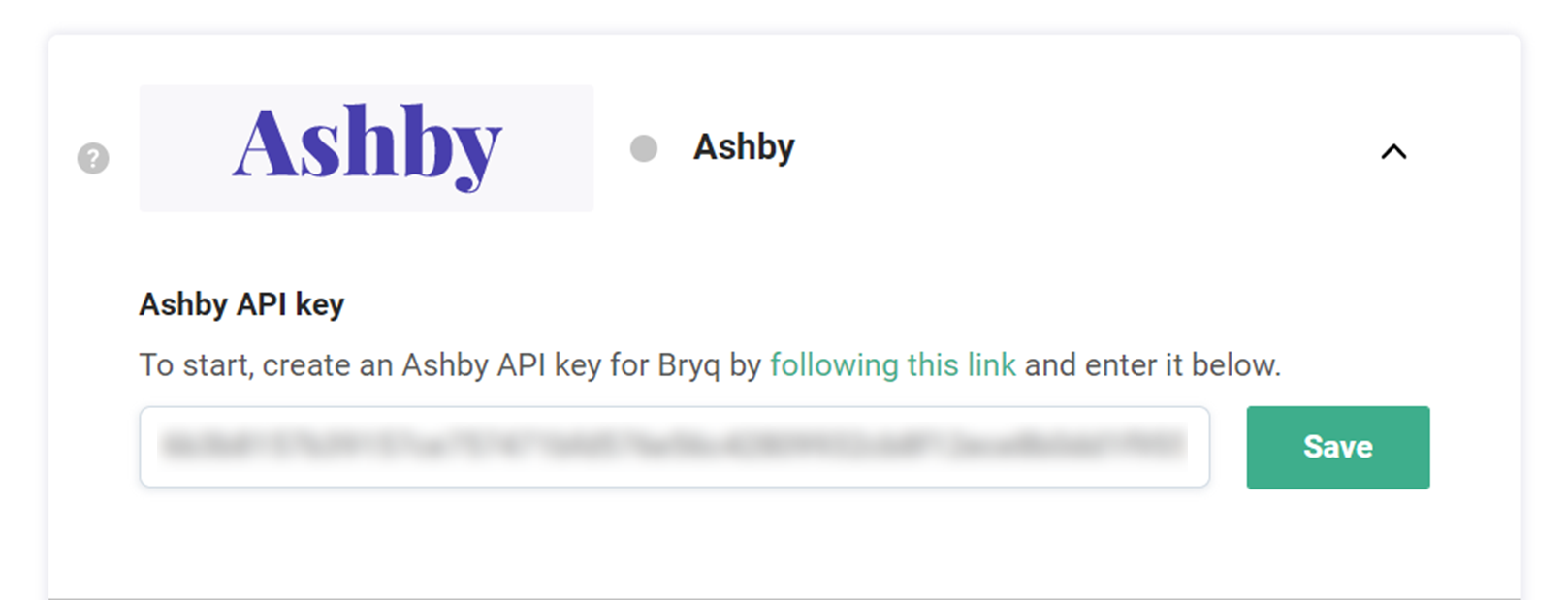Click the 'and enter it below' text

(x=1152, y=365)
